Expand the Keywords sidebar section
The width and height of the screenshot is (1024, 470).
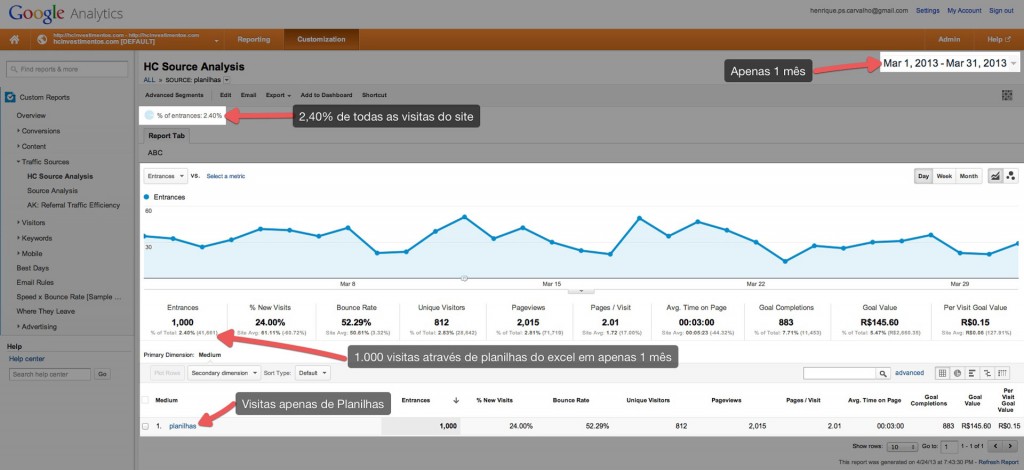[x=36, y=238]
